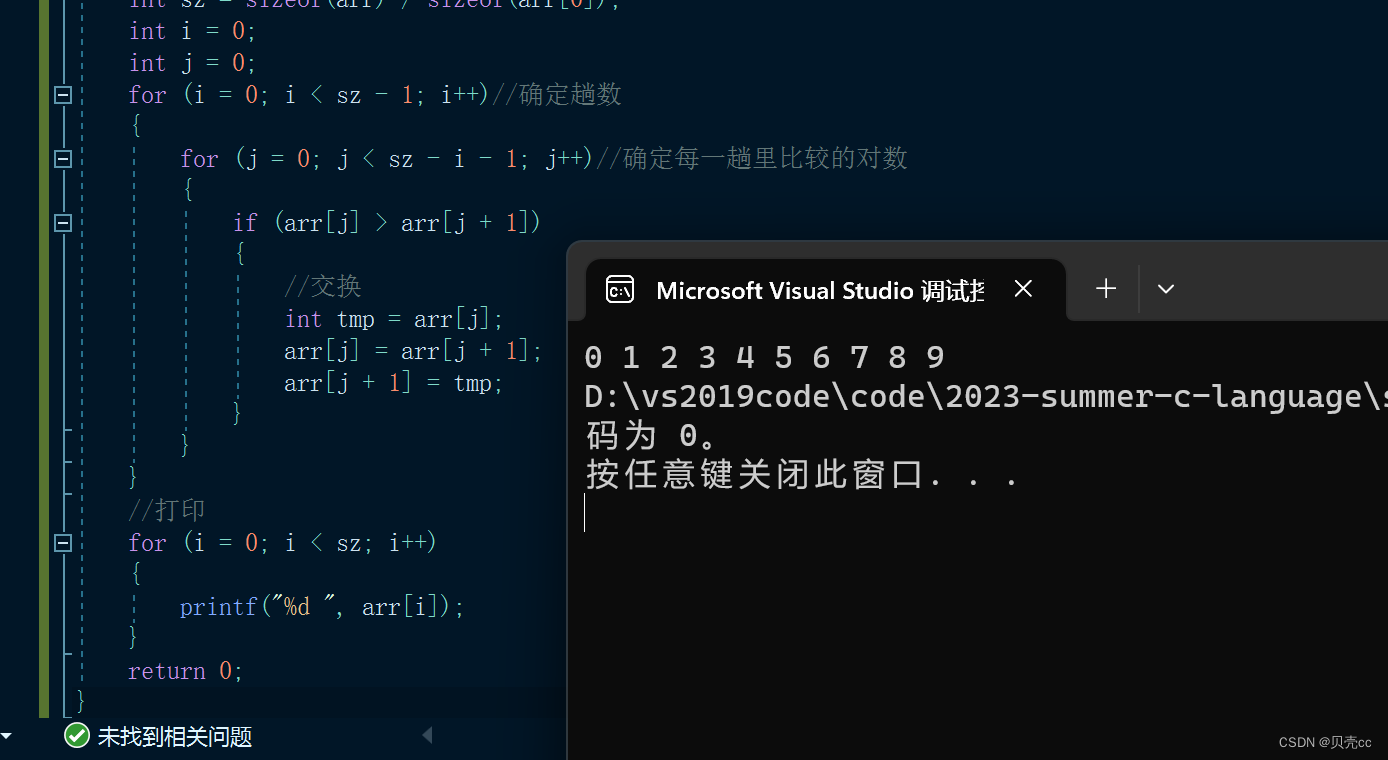Image resolution: width=1388 pixels, height=760 pixels.
Task: Click the horizontal scrollbar left arrow
Action: (x=427, y=736)
